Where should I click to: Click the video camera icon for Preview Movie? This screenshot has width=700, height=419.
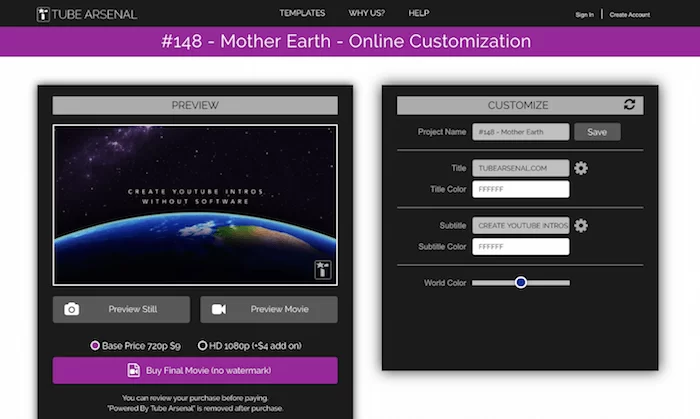pyautogui.click(x=219, y=309)
